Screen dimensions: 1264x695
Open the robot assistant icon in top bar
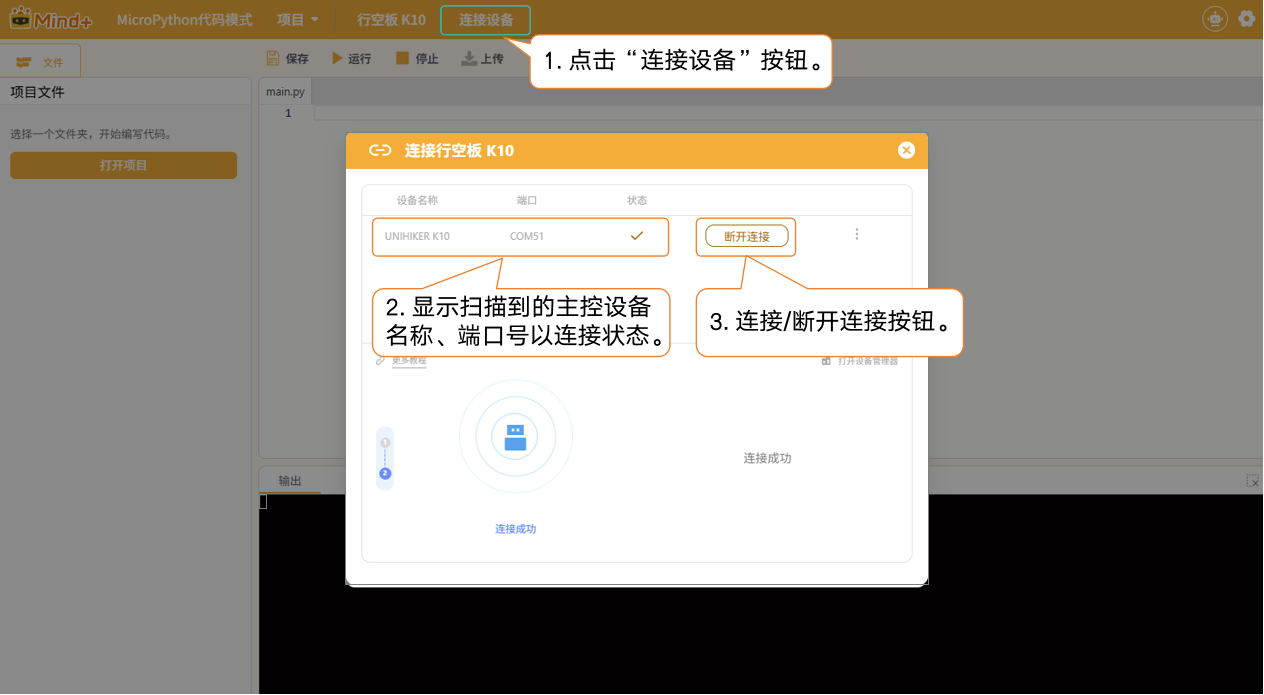tap(1215, 19)
